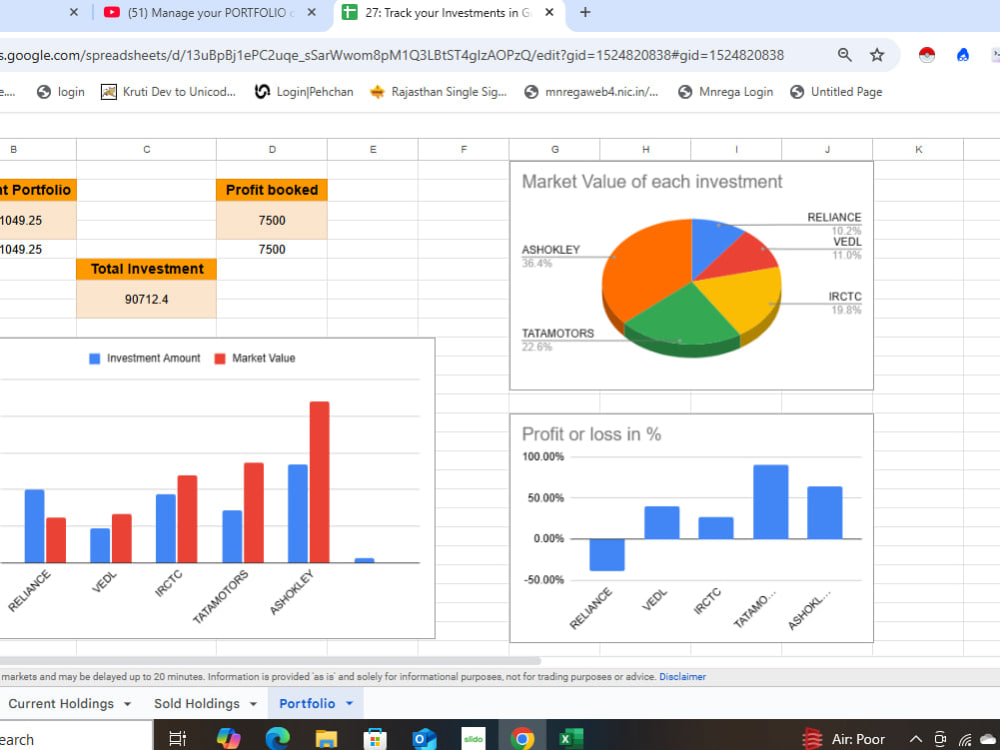Expand Sold Holdings sheet dropdown arrow
The height and width of the screenshot is (750, 1000).
253,704
